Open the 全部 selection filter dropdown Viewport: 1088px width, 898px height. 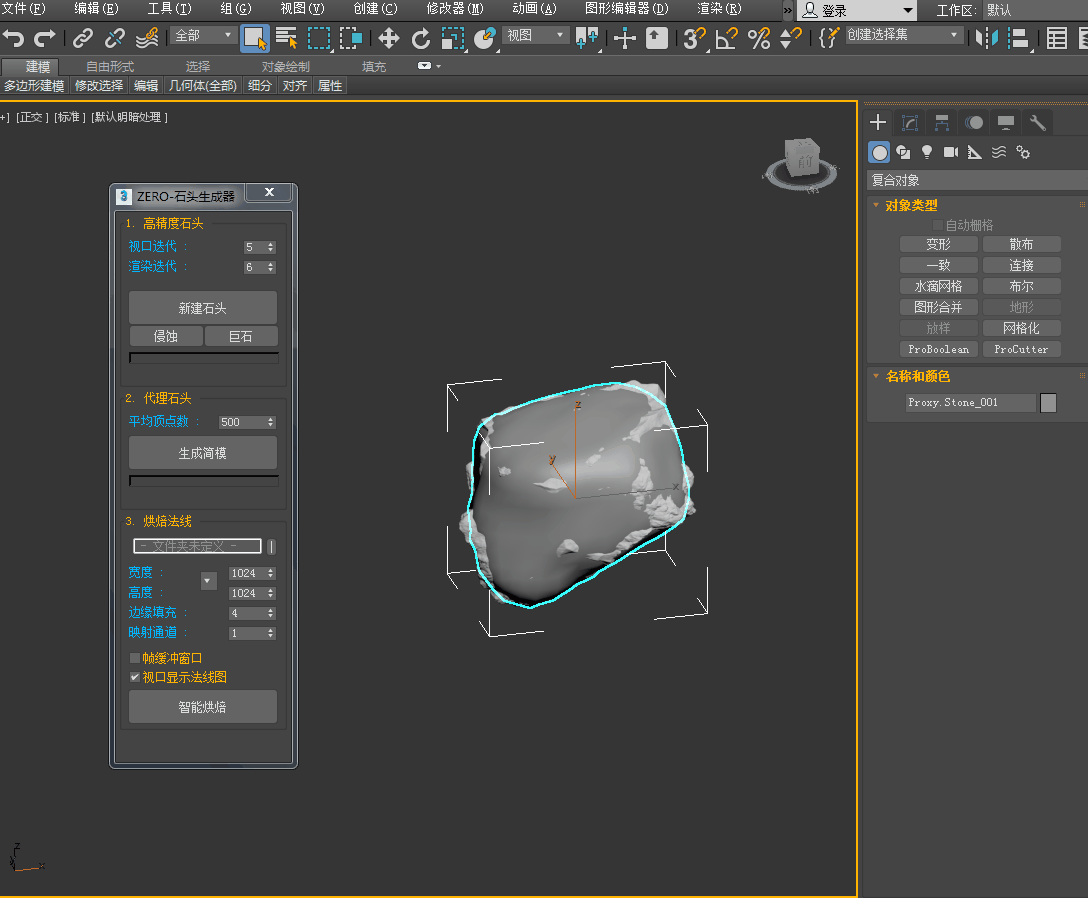click(x=204, y=36)
